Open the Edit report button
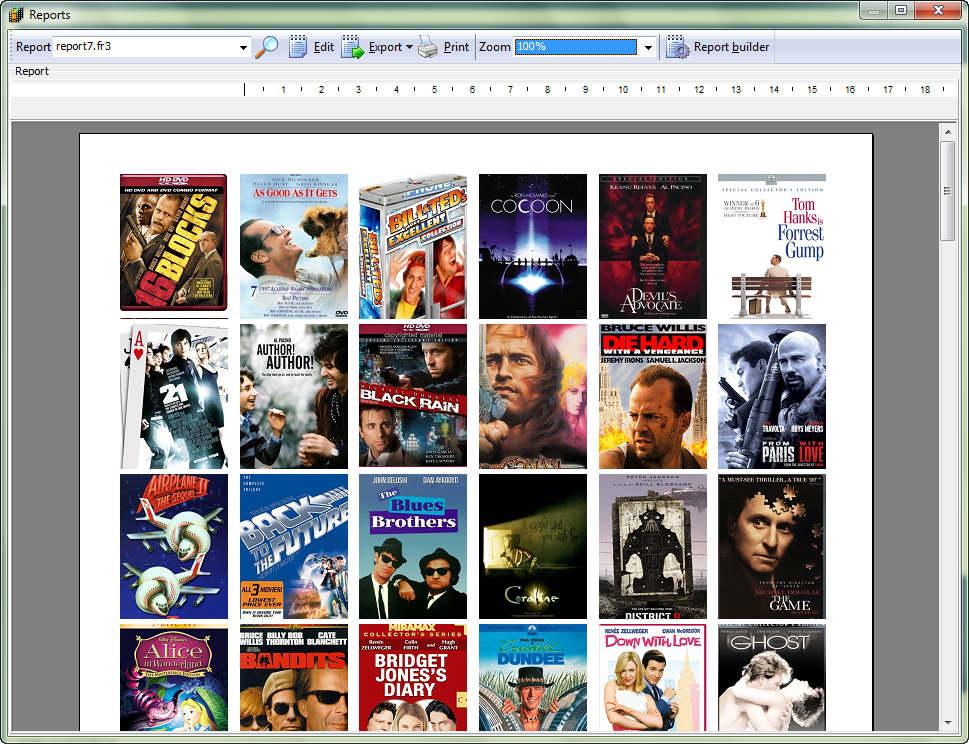 (311, 47)
